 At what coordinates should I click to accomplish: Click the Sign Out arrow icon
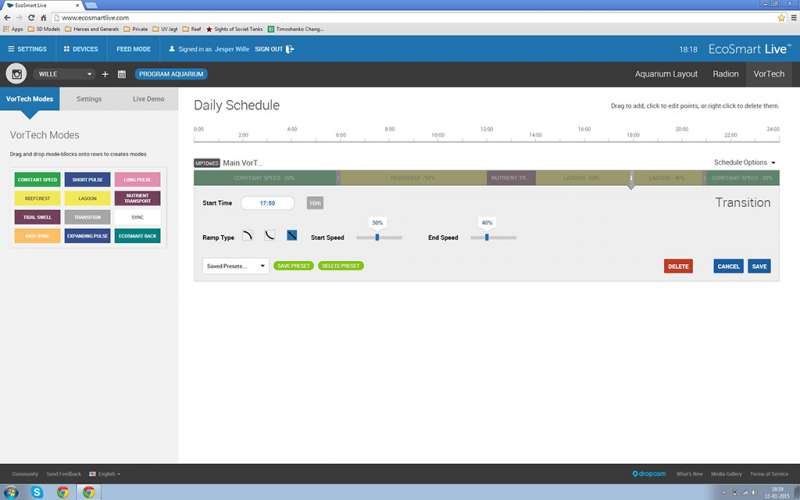point(290,48)
